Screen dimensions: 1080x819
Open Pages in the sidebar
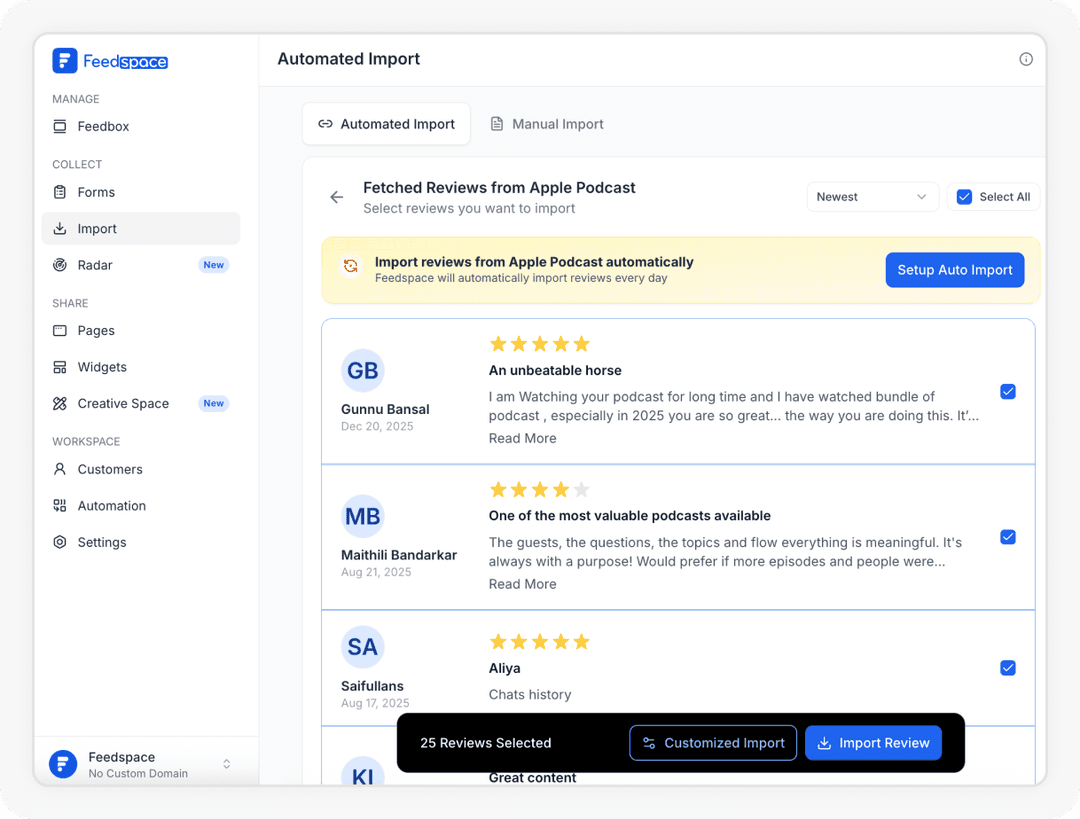pos(141,331)
